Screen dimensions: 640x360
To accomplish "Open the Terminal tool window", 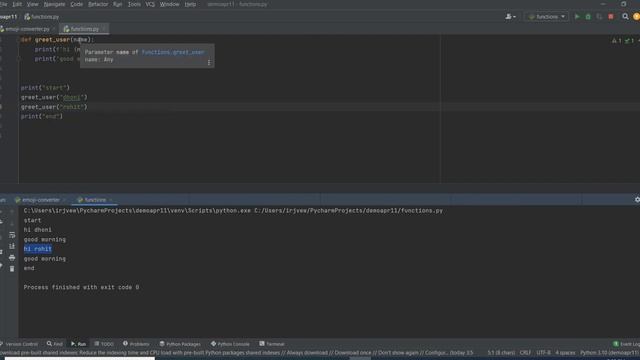I will (272, 344).
